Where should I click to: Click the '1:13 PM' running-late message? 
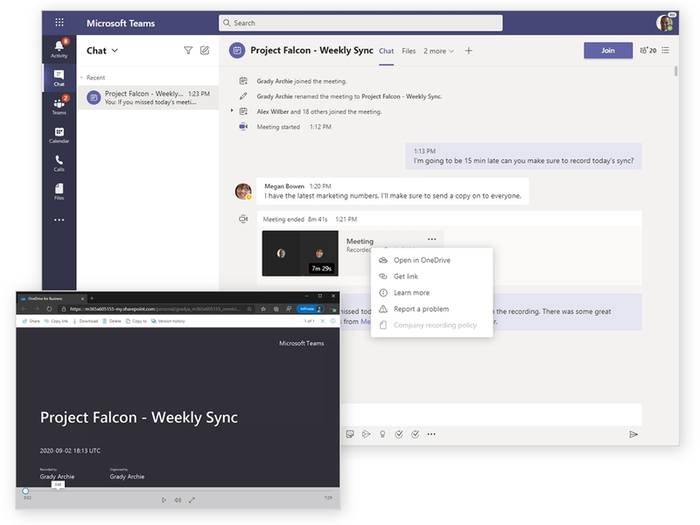pos(523,156)
